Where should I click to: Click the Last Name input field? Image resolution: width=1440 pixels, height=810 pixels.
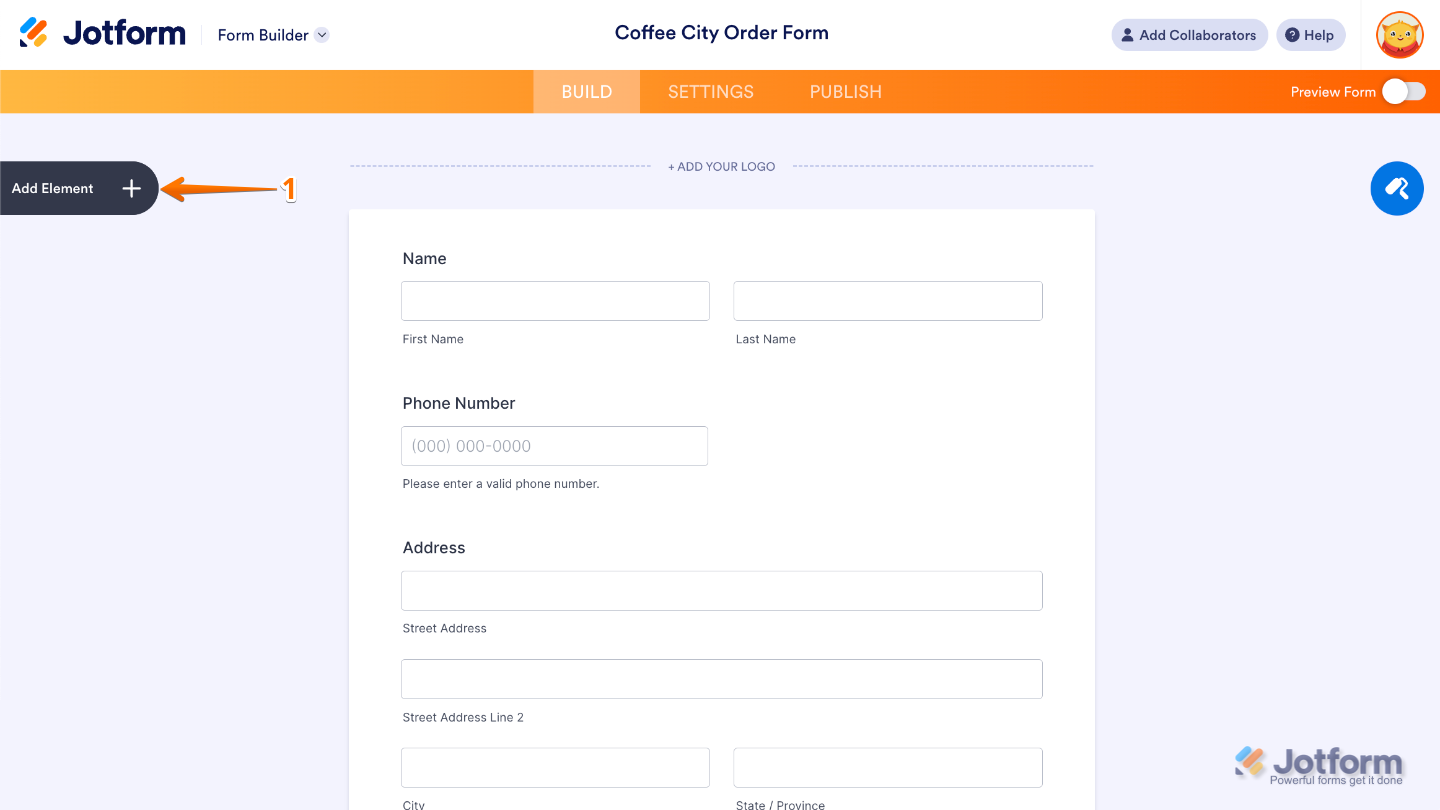point(887,301)
